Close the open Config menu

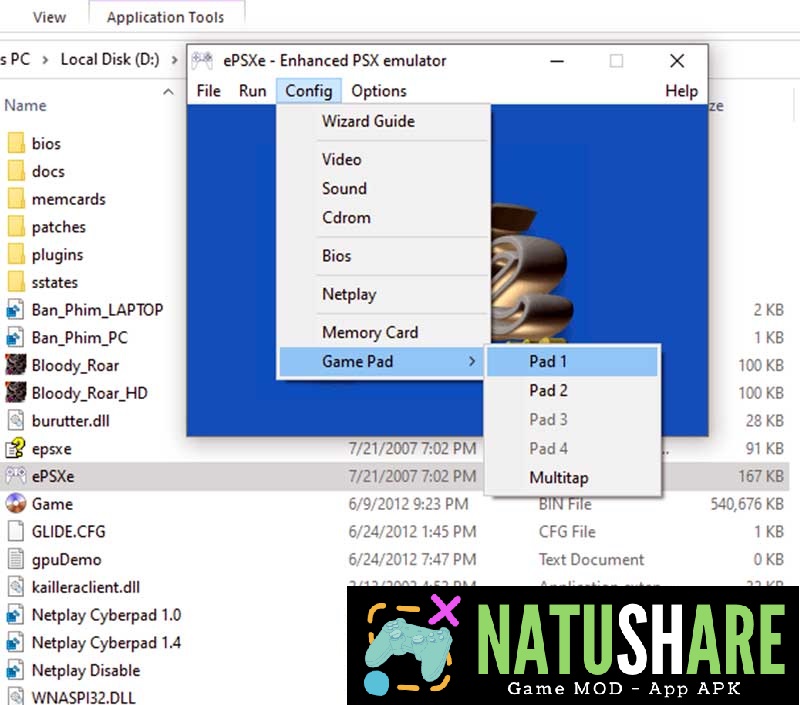coord(309,91)
